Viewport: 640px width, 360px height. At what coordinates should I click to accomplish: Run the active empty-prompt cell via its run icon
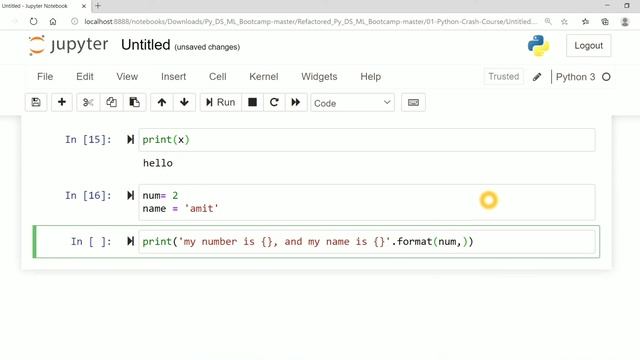pos(130,241)
